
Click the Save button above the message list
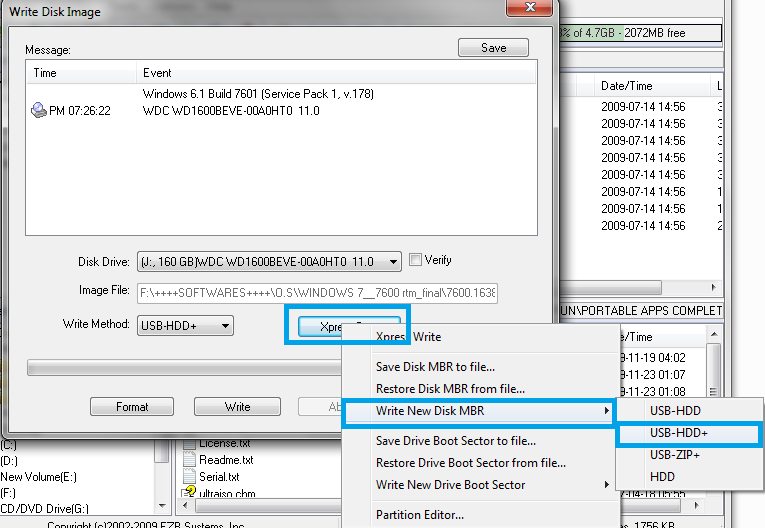tap(493, 48)
